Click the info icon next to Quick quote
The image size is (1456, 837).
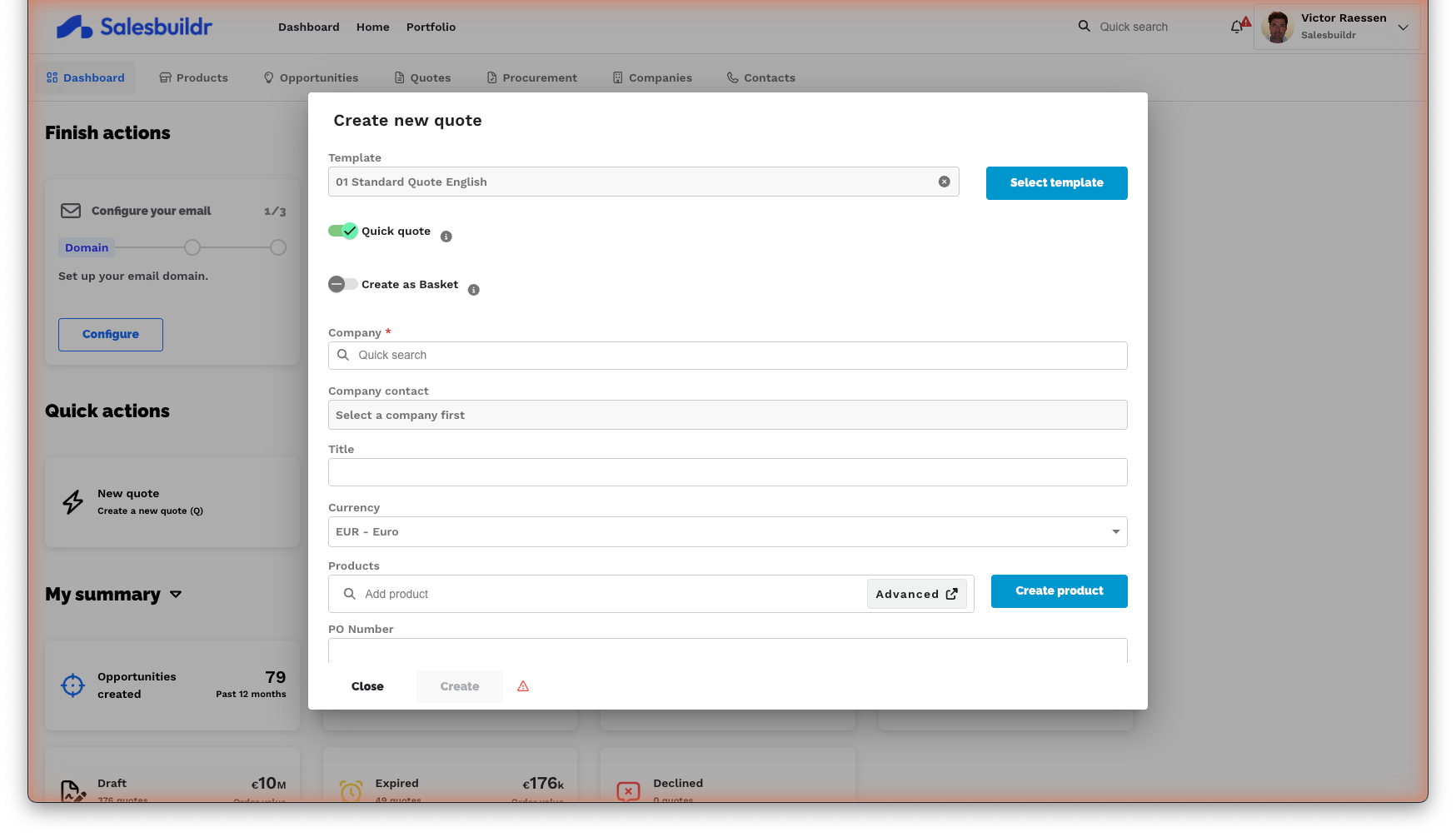pos(446,237)
